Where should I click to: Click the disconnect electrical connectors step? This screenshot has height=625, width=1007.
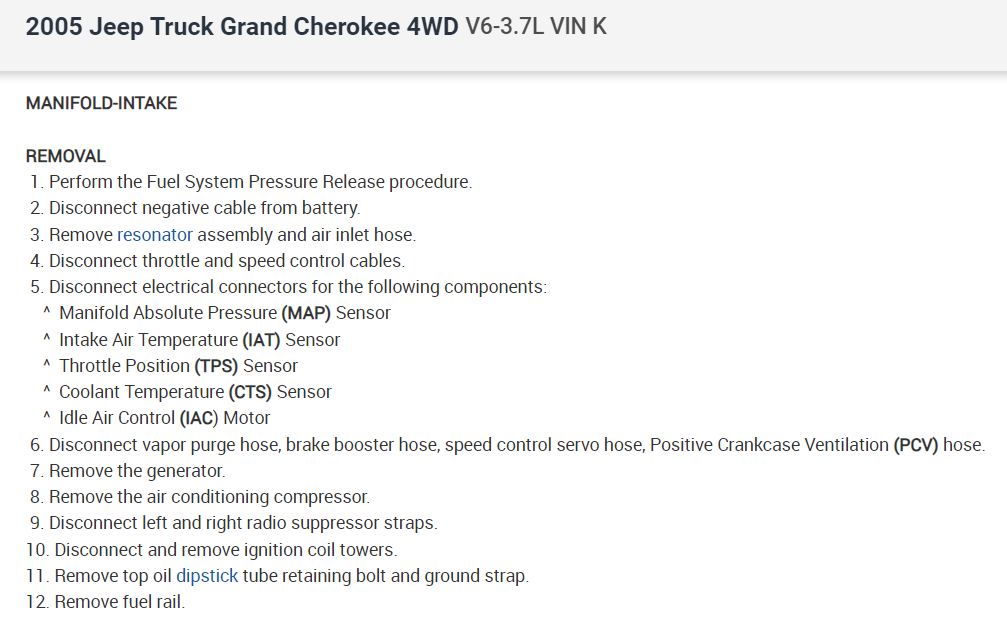297,287
